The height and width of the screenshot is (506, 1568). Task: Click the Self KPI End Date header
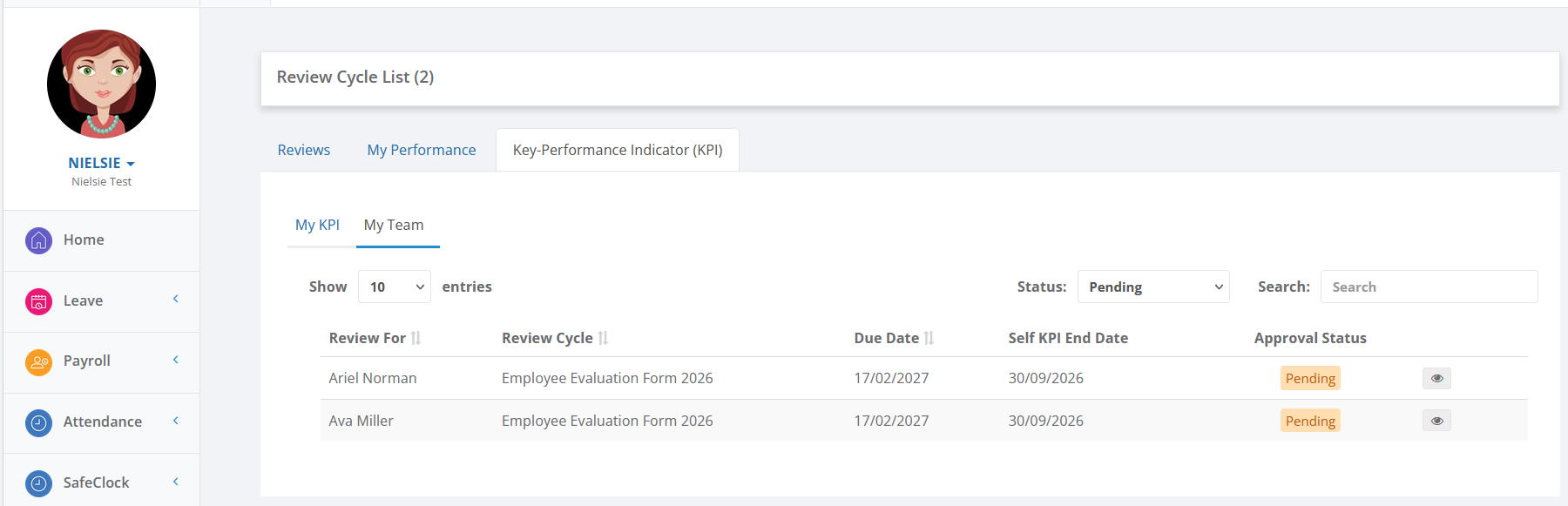(1068, 338)
